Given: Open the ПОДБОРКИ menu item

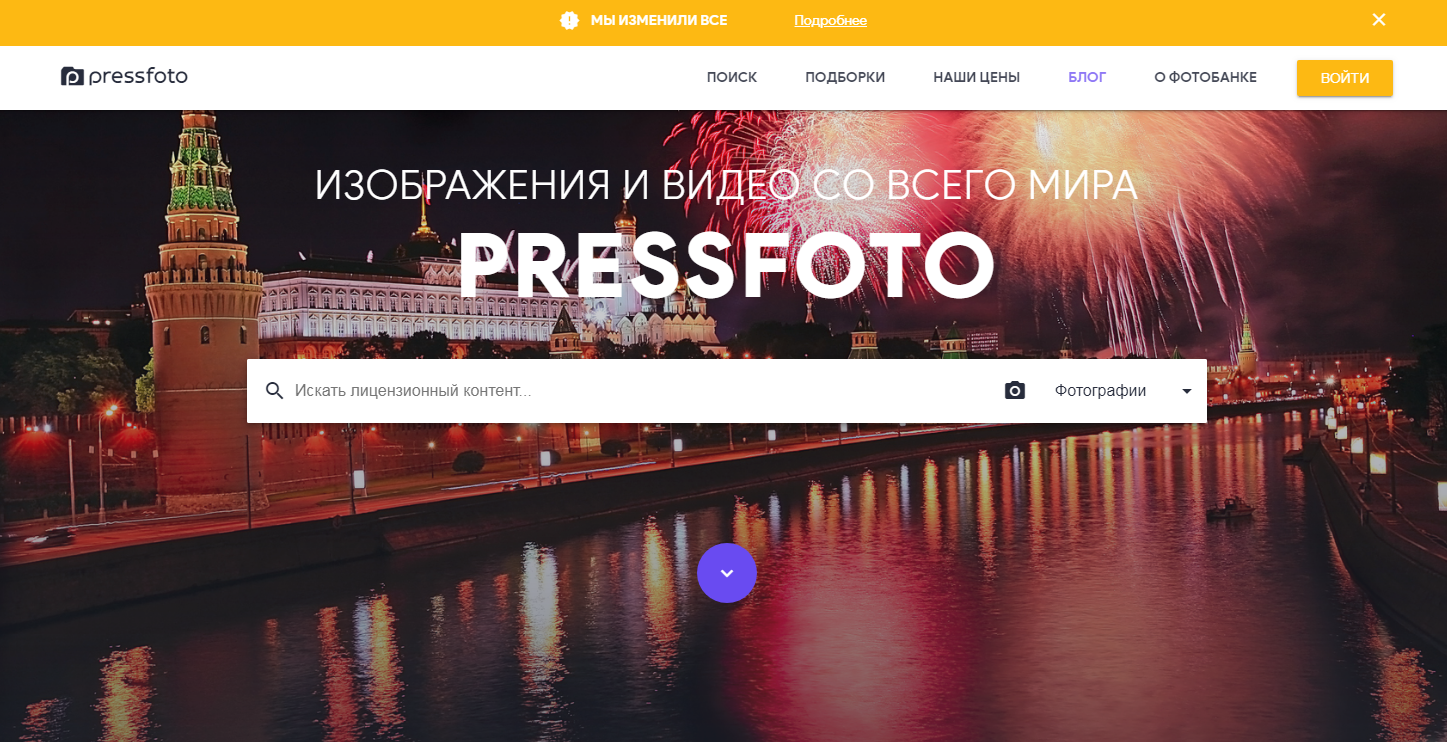Looking at the screenshot, I should pyautogui.click(x=844, y=77).
